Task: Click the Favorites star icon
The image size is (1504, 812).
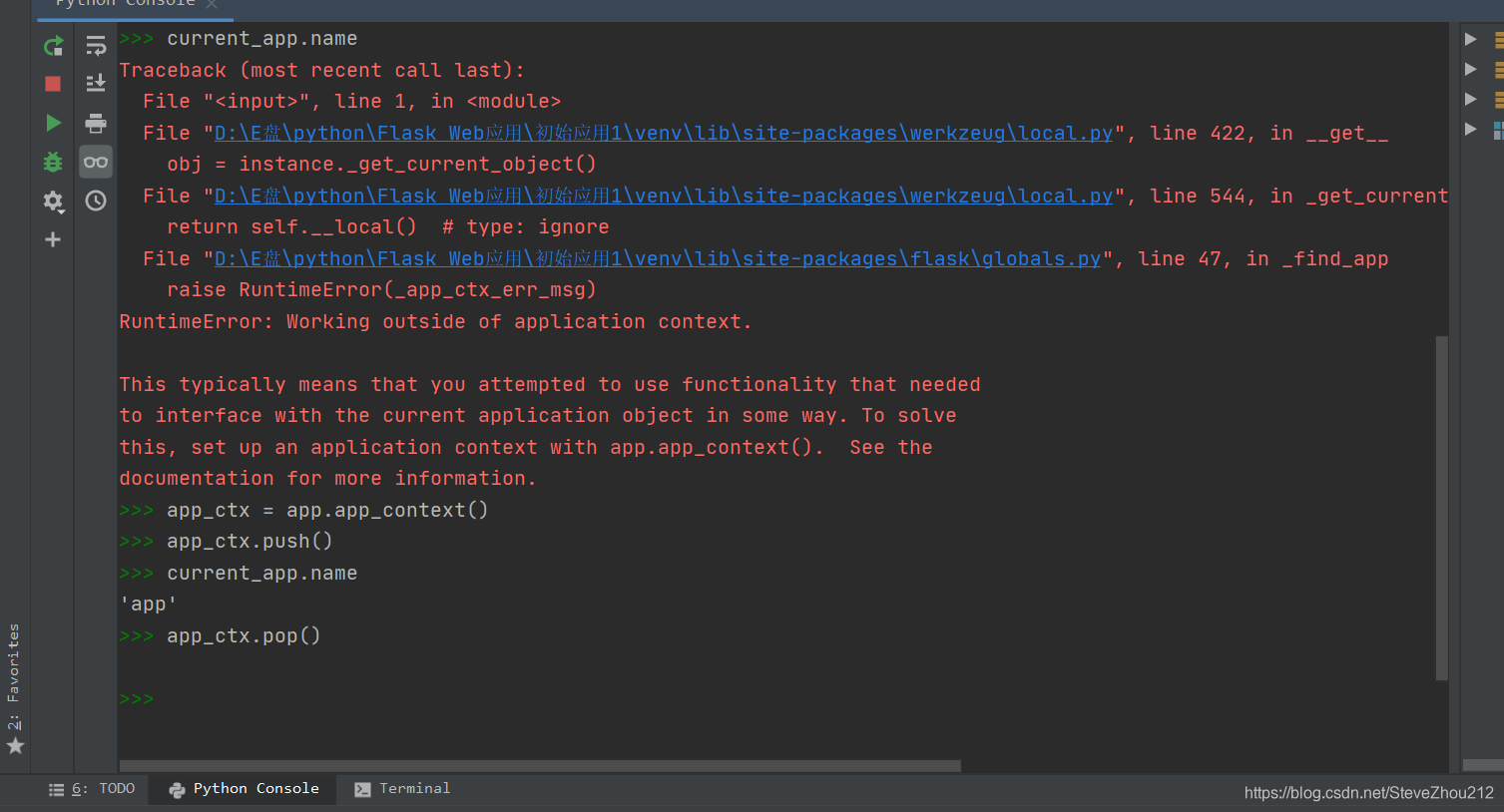Action: (x=15, y=745)
